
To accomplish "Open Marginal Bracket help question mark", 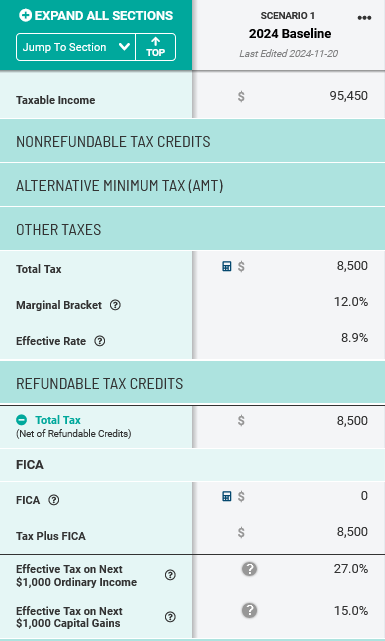I will [x=115, y=305].
